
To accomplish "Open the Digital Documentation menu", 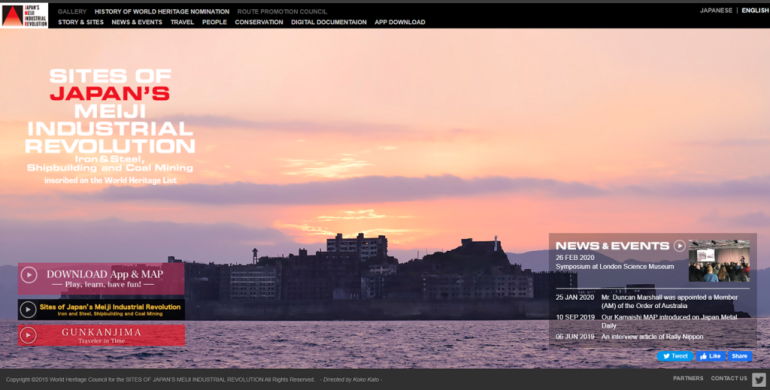I will pyautogui.click(x=329, y=22).
